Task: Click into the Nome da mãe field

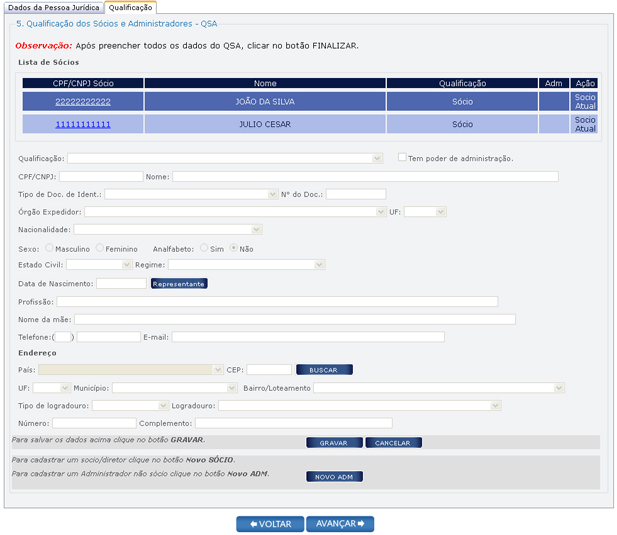Action: (x=294, y=319)
